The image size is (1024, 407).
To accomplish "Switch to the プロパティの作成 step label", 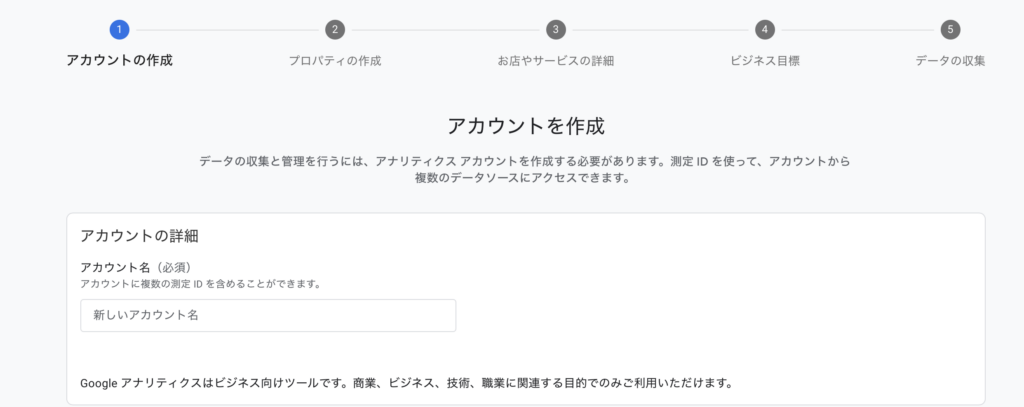I will (x=335, y=61).
